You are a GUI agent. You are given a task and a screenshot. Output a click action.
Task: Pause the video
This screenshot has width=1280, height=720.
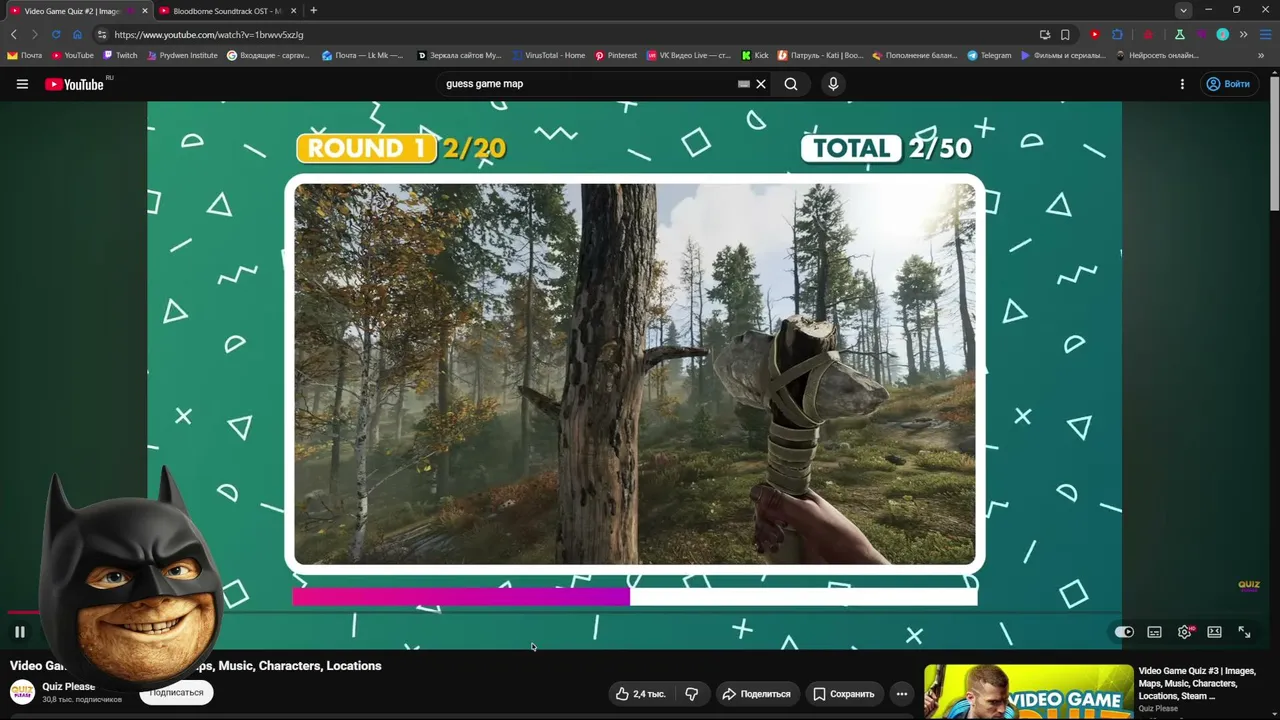point(19,632)
